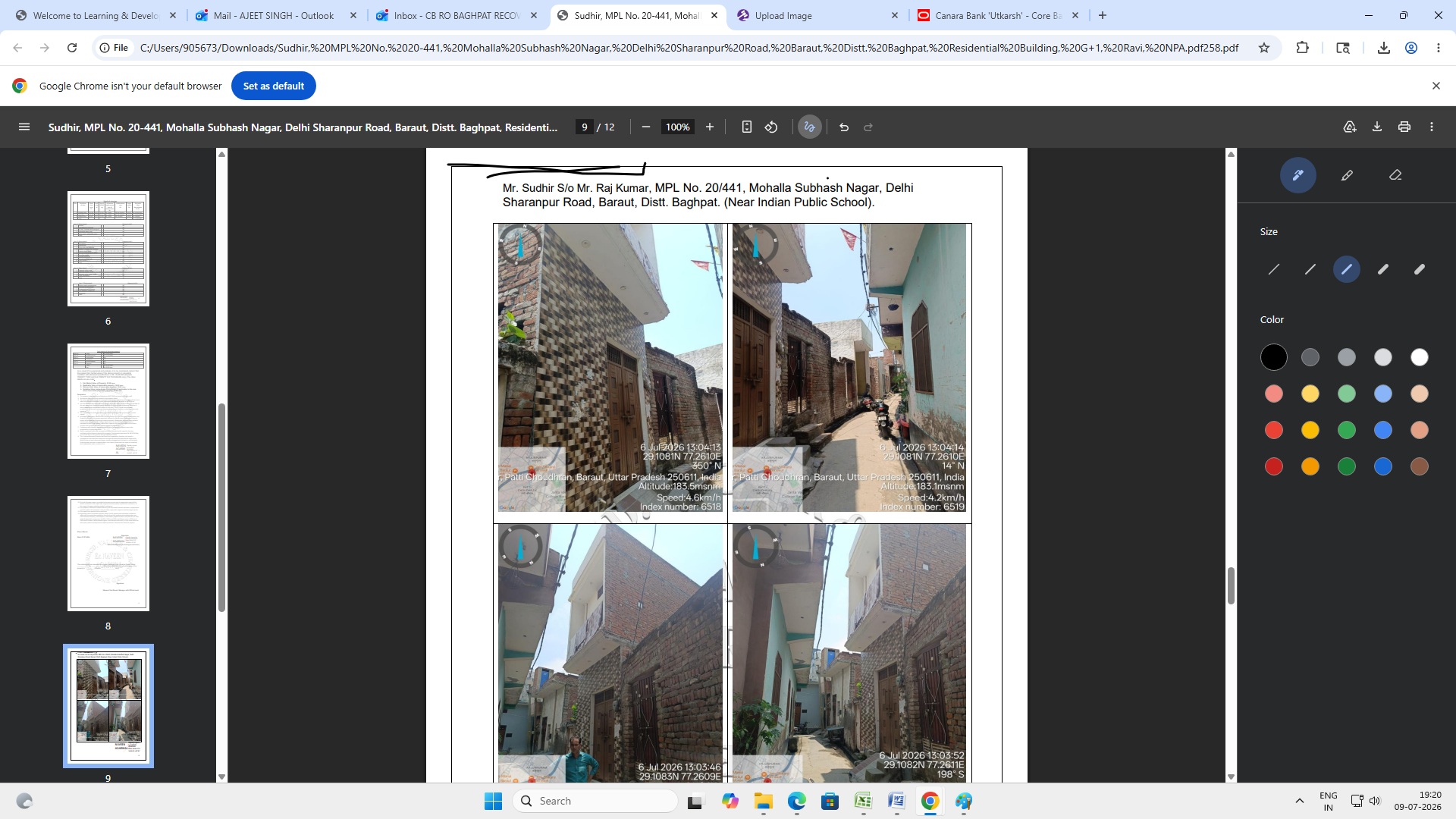Reload the current page
1456x819 pixels.
72,48
